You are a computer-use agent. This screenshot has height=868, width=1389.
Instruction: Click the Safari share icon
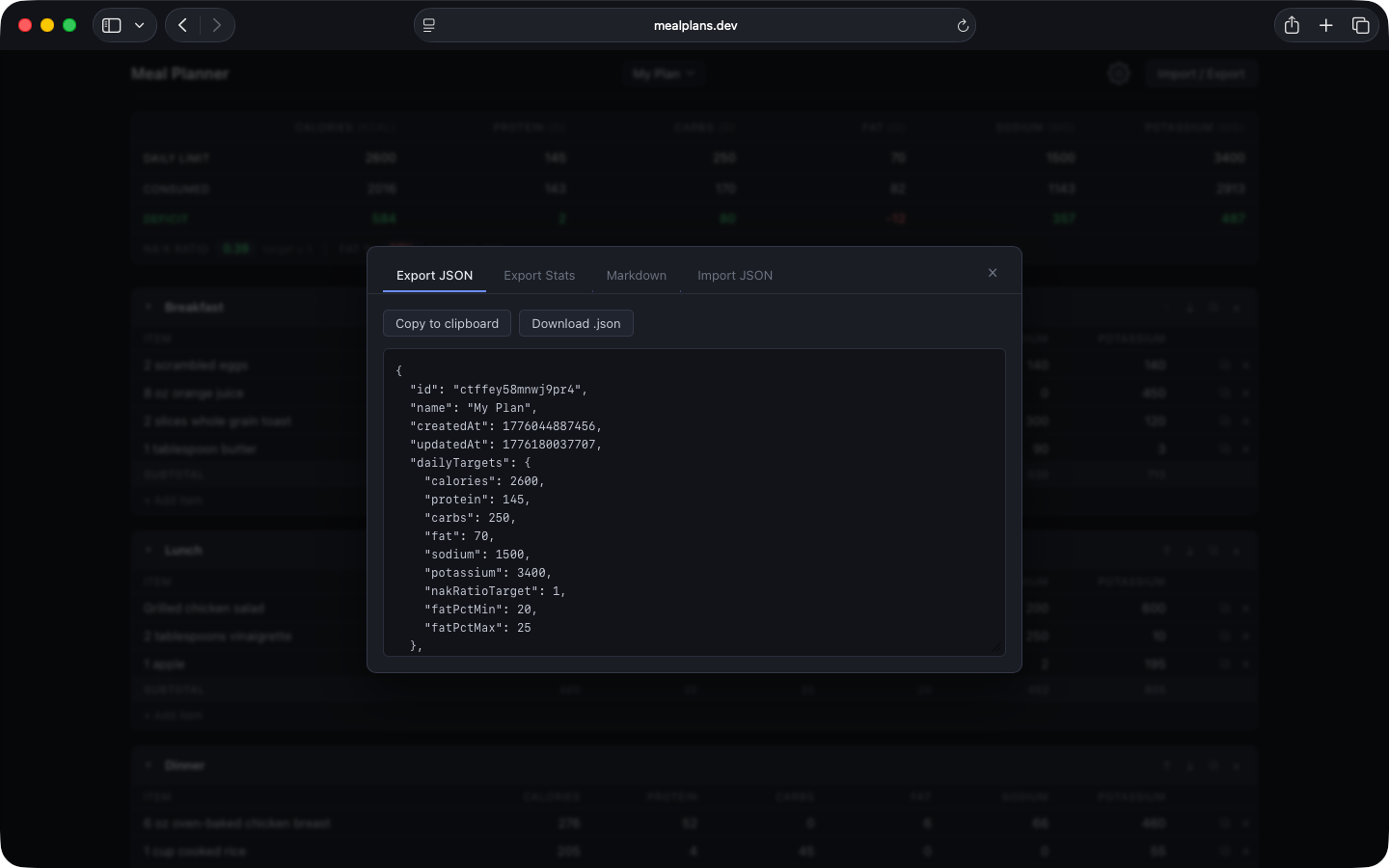(1292, 25)
